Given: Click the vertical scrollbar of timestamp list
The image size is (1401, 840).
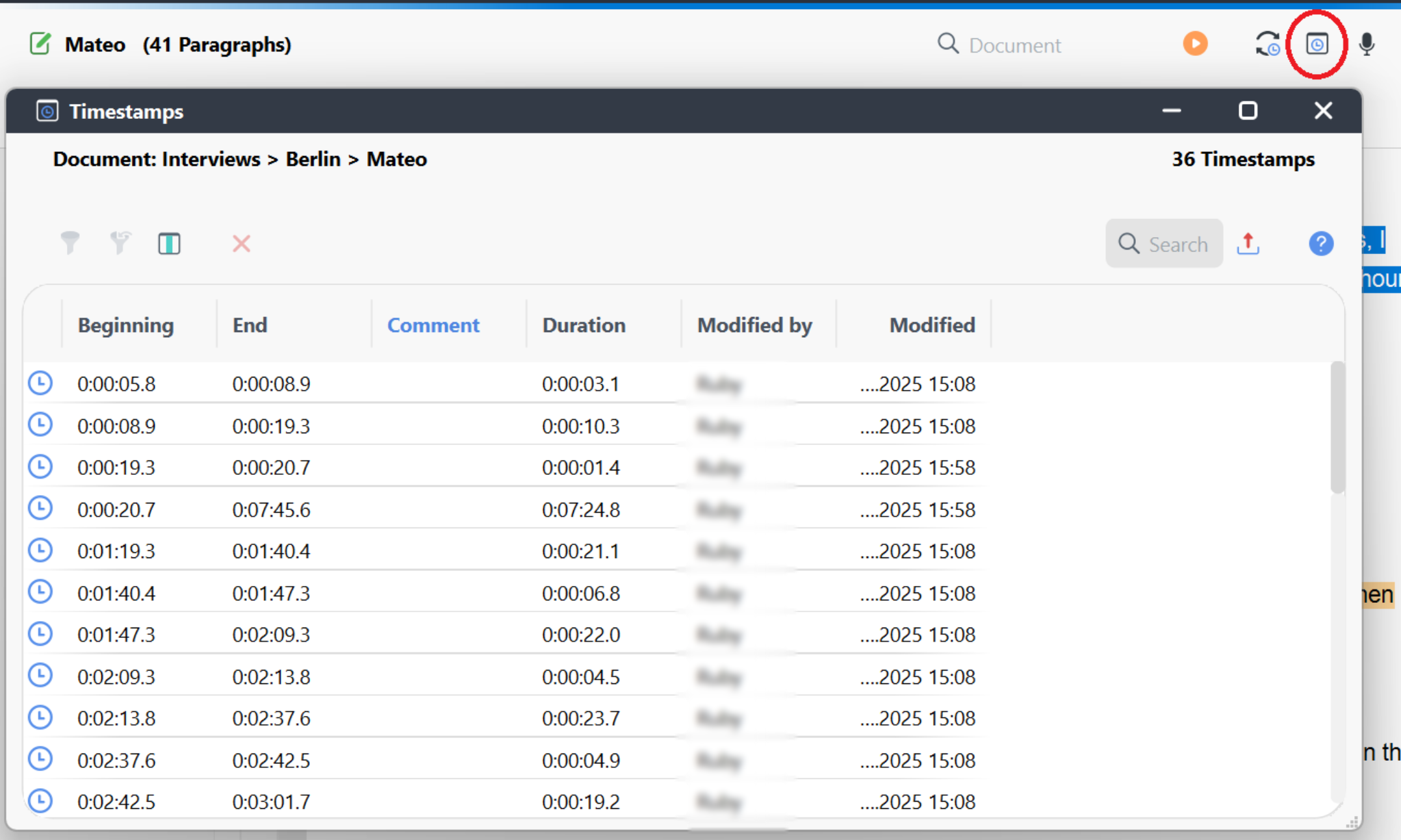Looking at the screenshot, I should (1337, 429).
